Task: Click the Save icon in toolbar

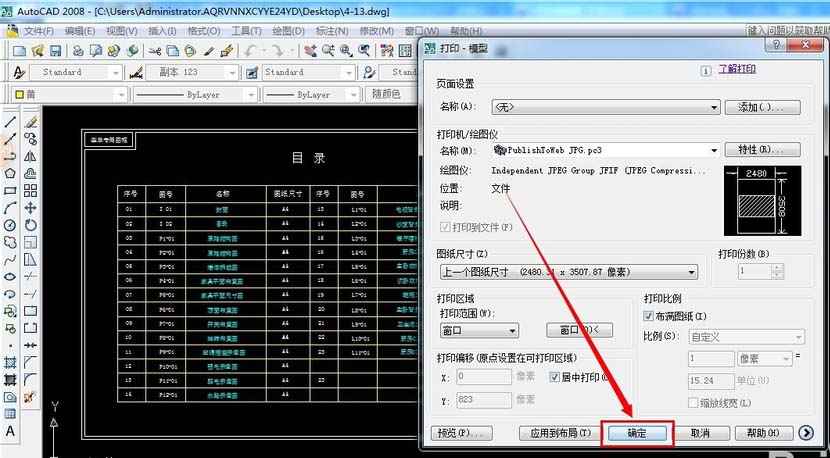Action: point(55,51)
